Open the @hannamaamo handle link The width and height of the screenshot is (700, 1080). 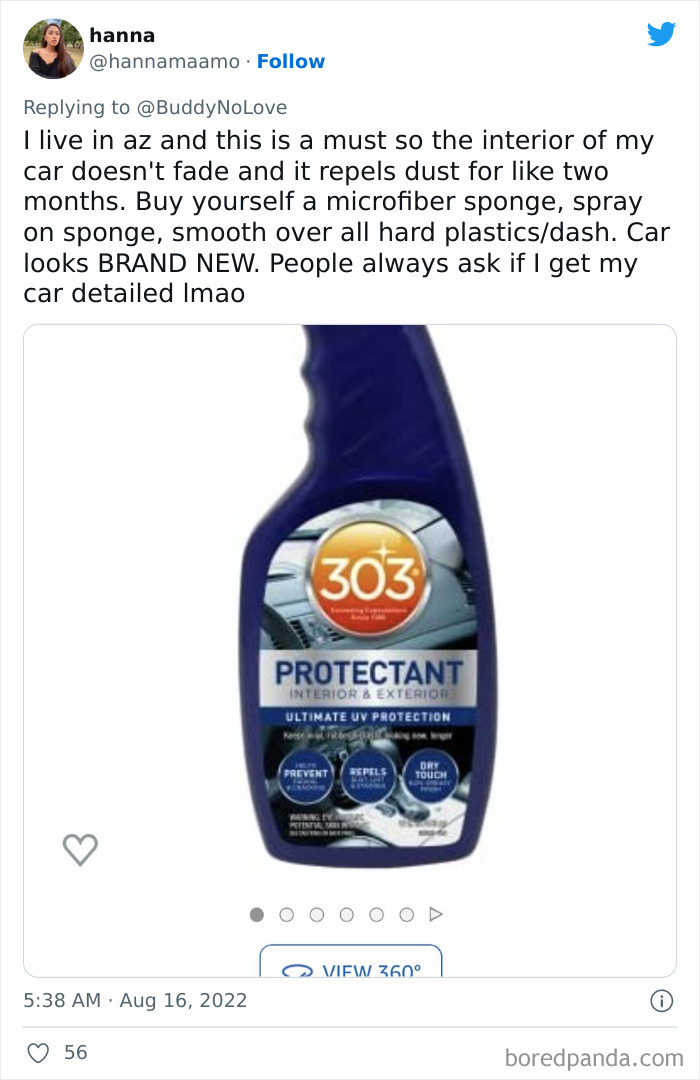(165, 61)
